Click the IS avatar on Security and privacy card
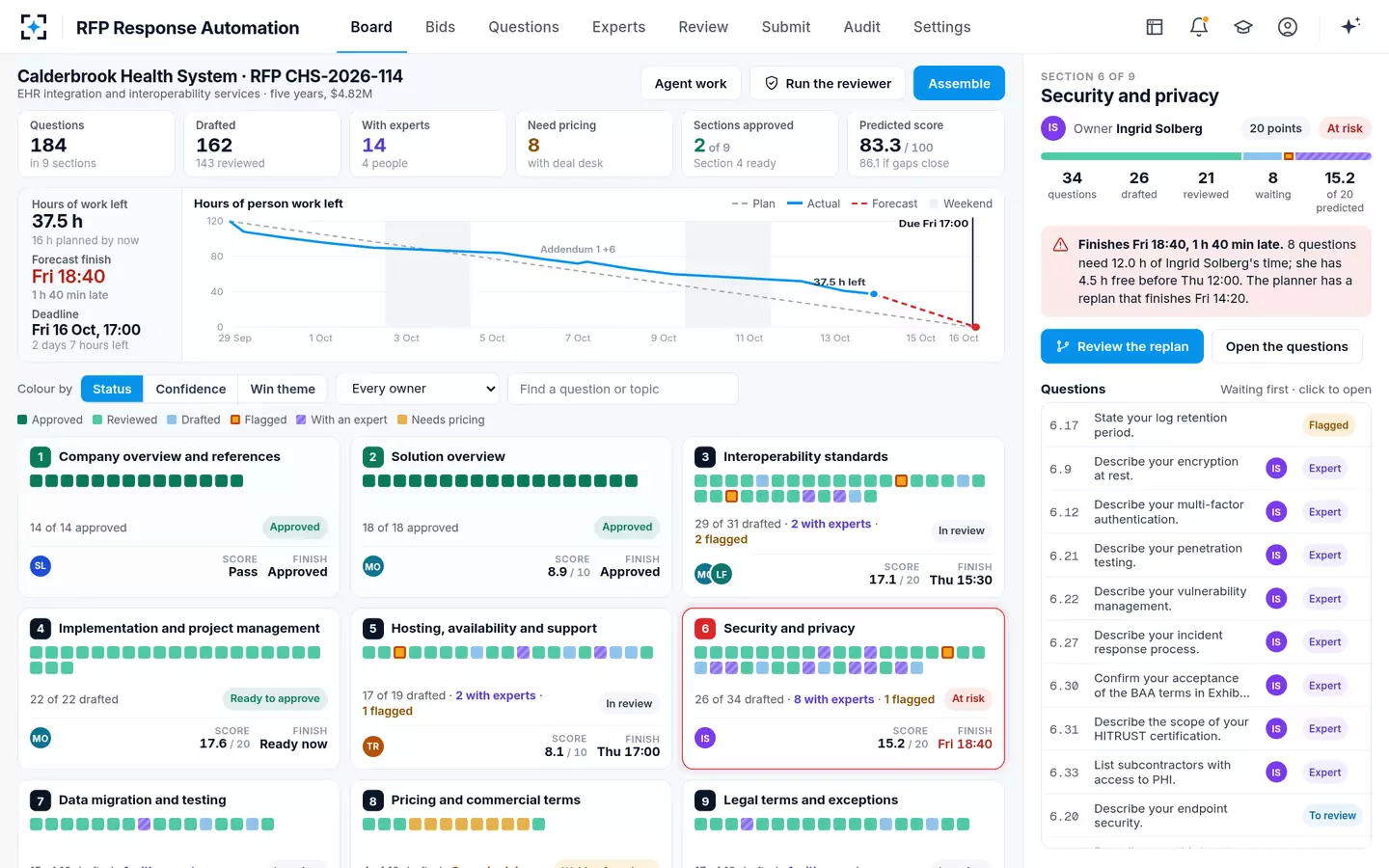The width and height of the screenshot is (1389, 868). pos(705,738)
